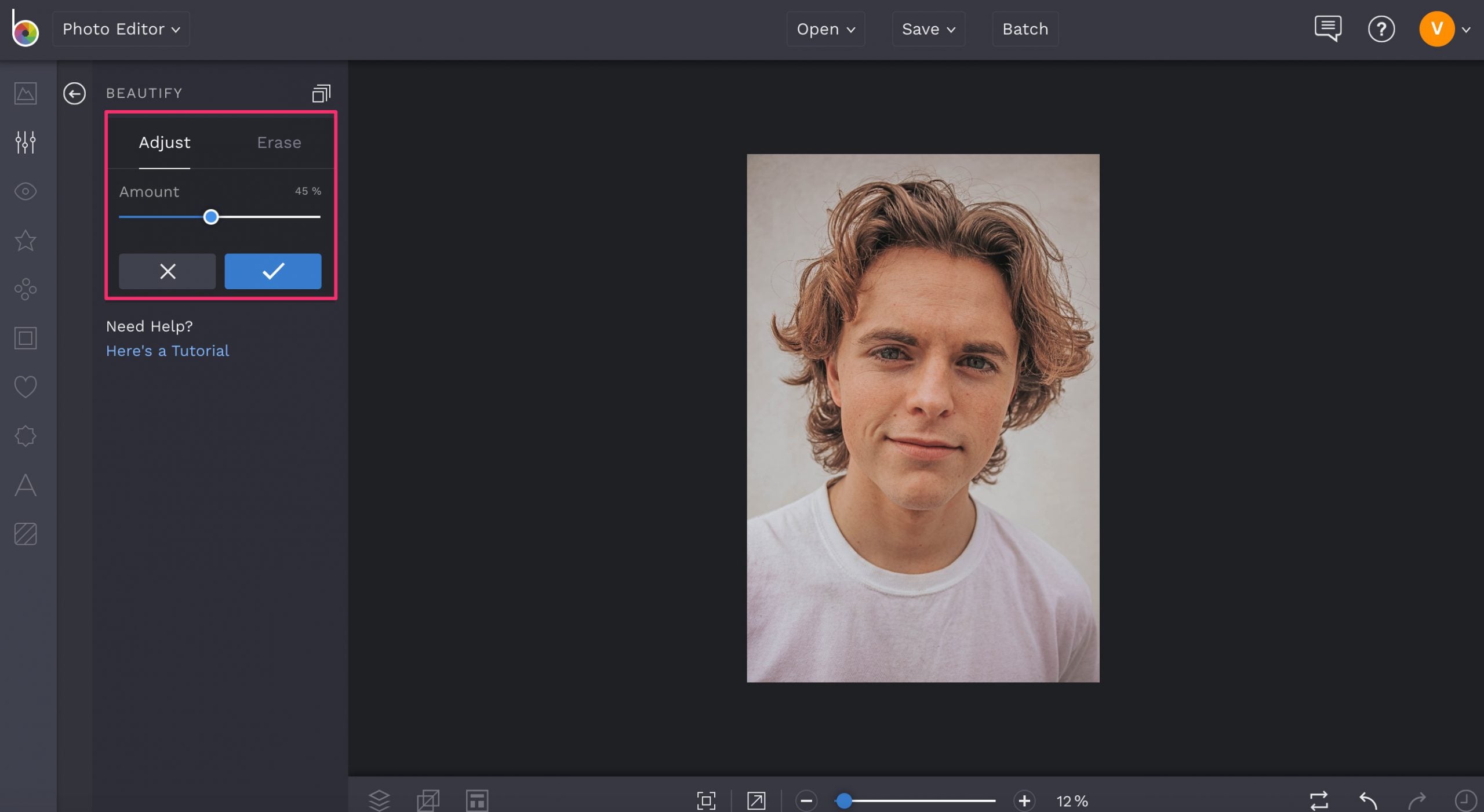
Task: Select the Text tool icon
Action: [x=24, y=486]
